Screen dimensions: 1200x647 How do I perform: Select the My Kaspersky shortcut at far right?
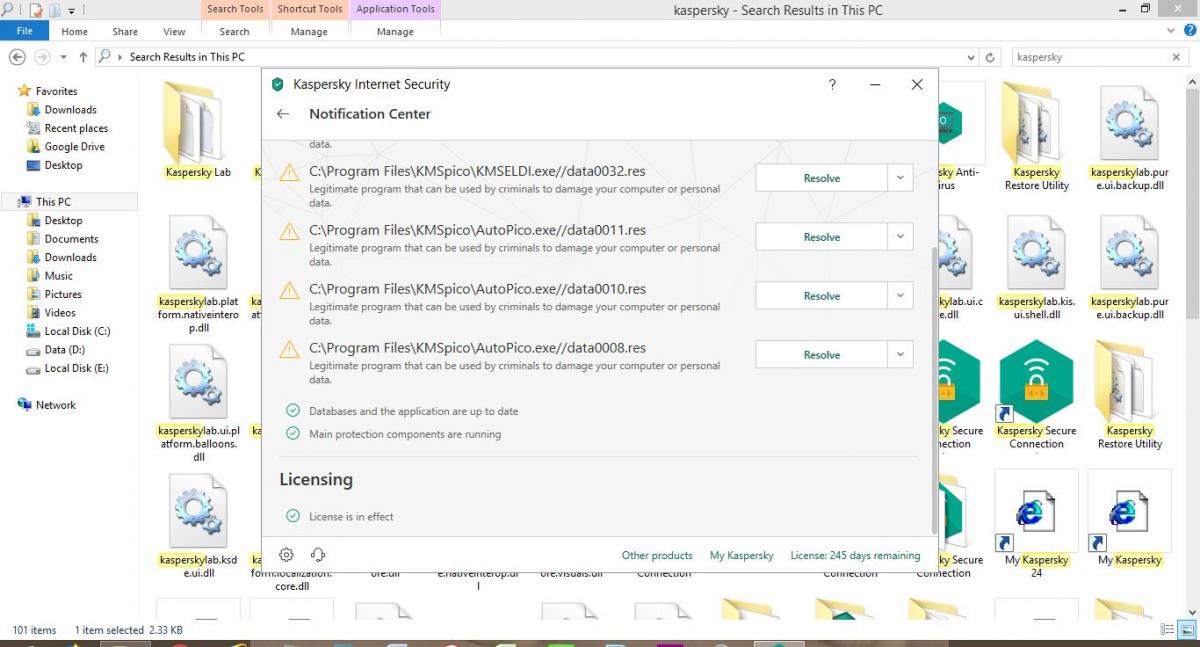tap(1129, 511)
